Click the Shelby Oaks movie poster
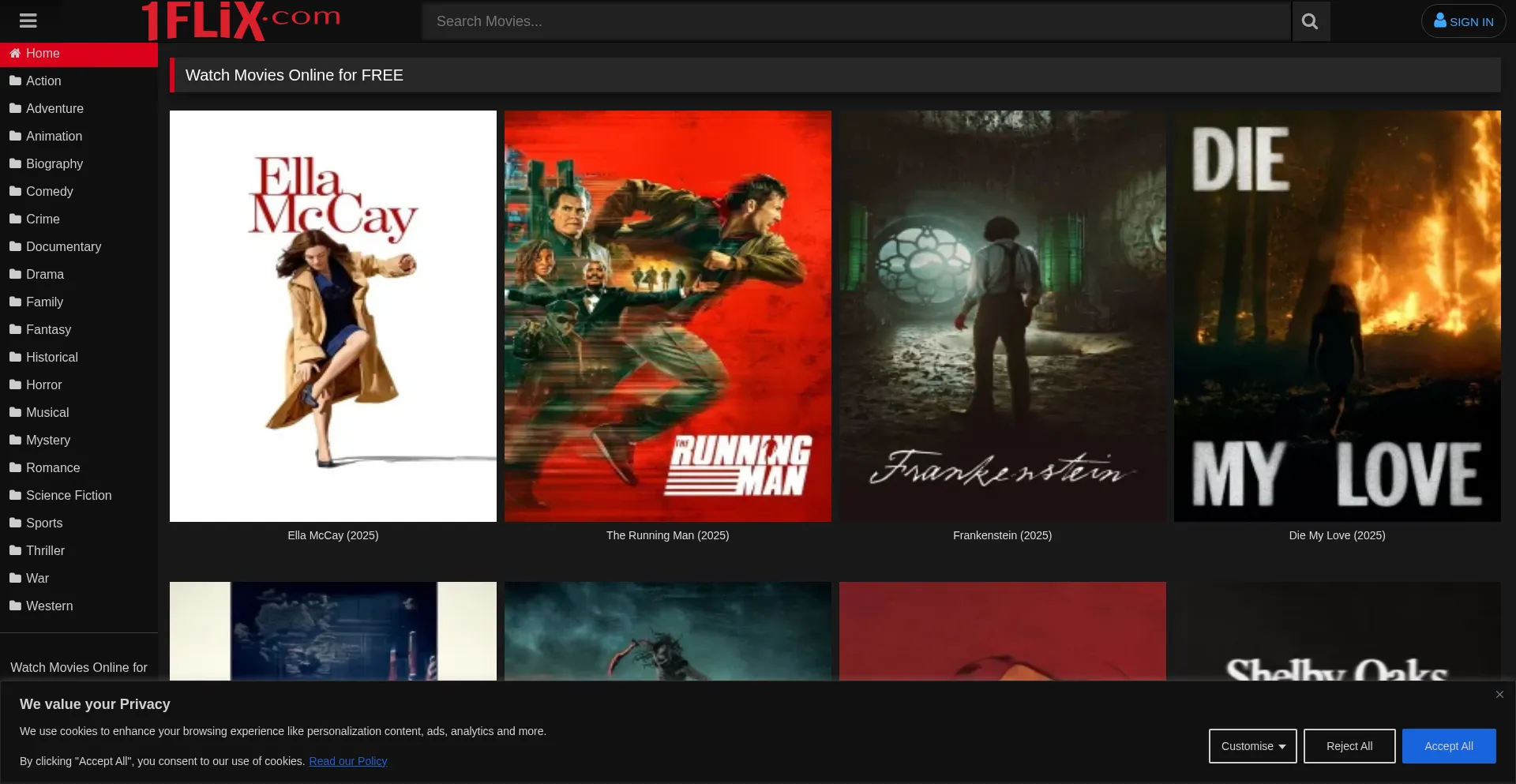Image resolution: width=1516 pixels, height=784 pixels. (x=1337, y=632)
